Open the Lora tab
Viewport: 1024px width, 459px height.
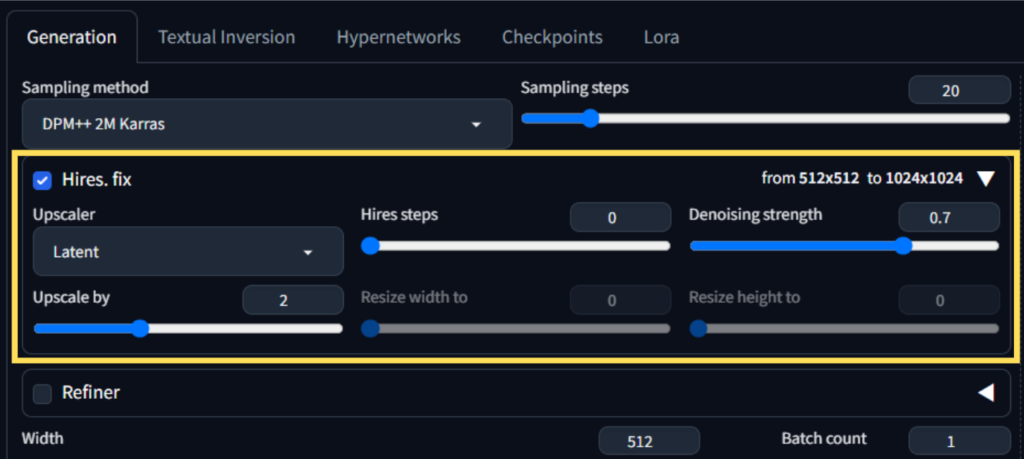[661, 37]
